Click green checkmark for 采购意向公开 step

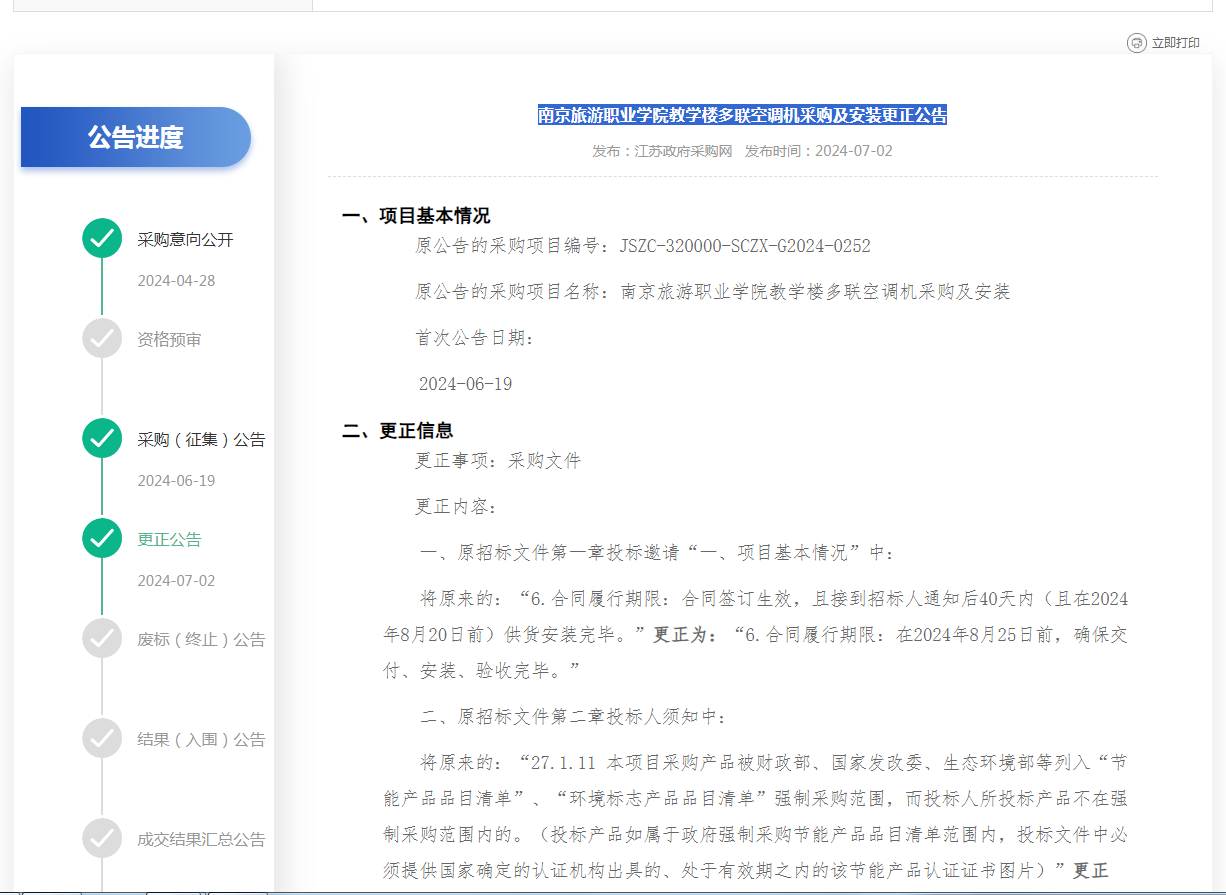(x=102, y=238)
